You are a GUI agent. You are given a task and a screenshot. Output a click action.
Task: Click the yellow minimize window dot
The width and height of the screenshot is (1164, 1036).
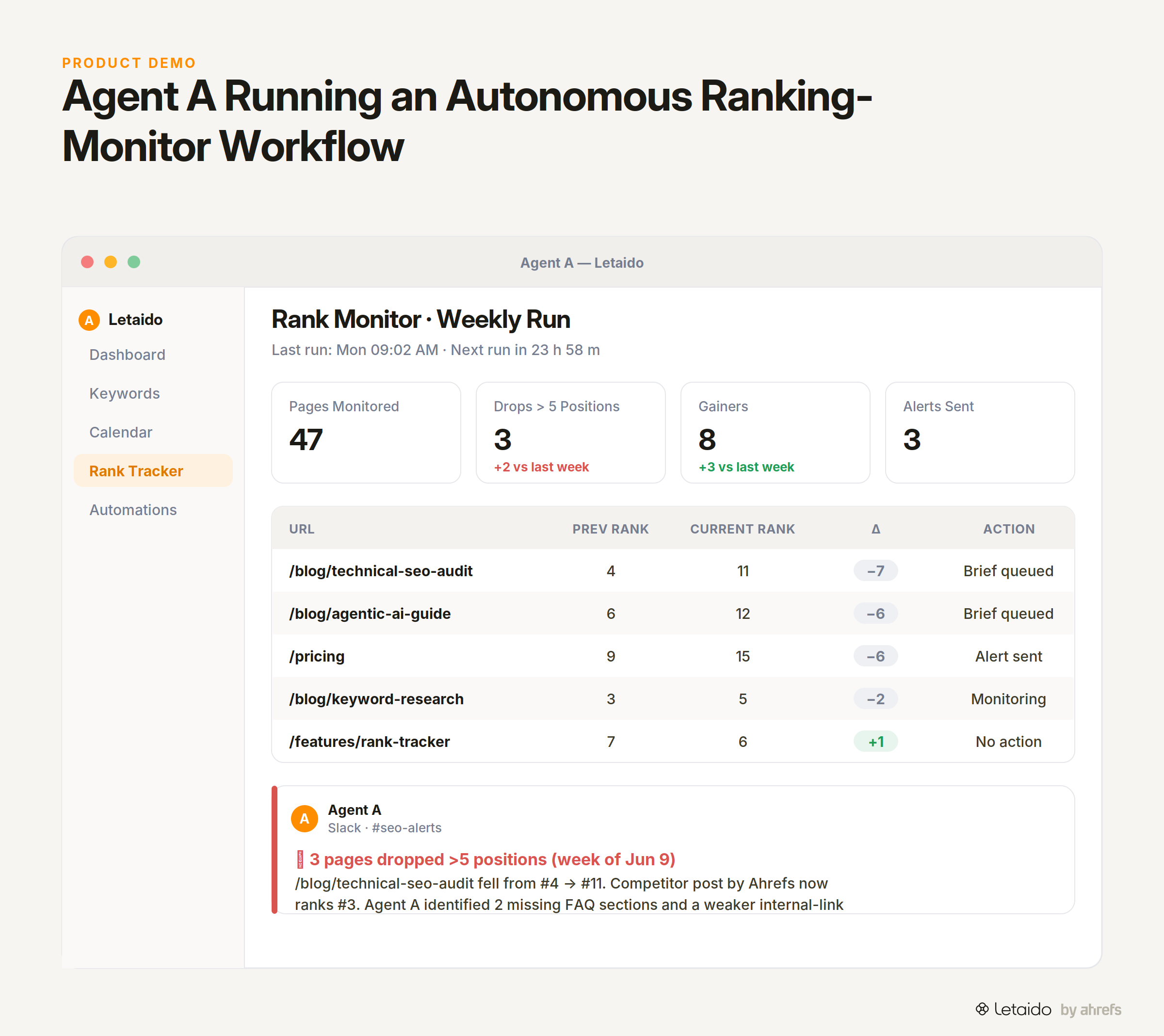click(111, 262)
